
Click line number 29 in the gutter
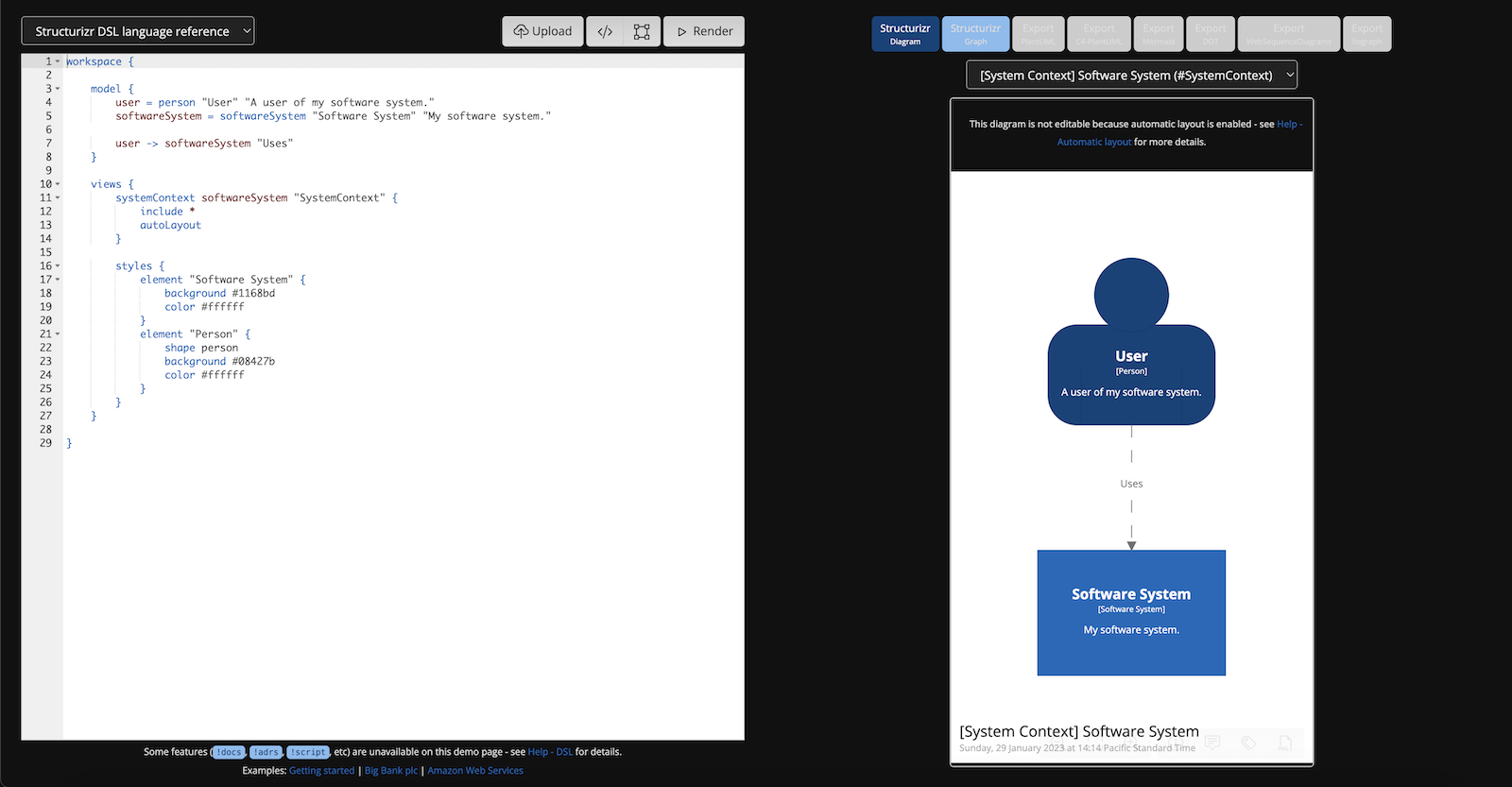(45, 442)
